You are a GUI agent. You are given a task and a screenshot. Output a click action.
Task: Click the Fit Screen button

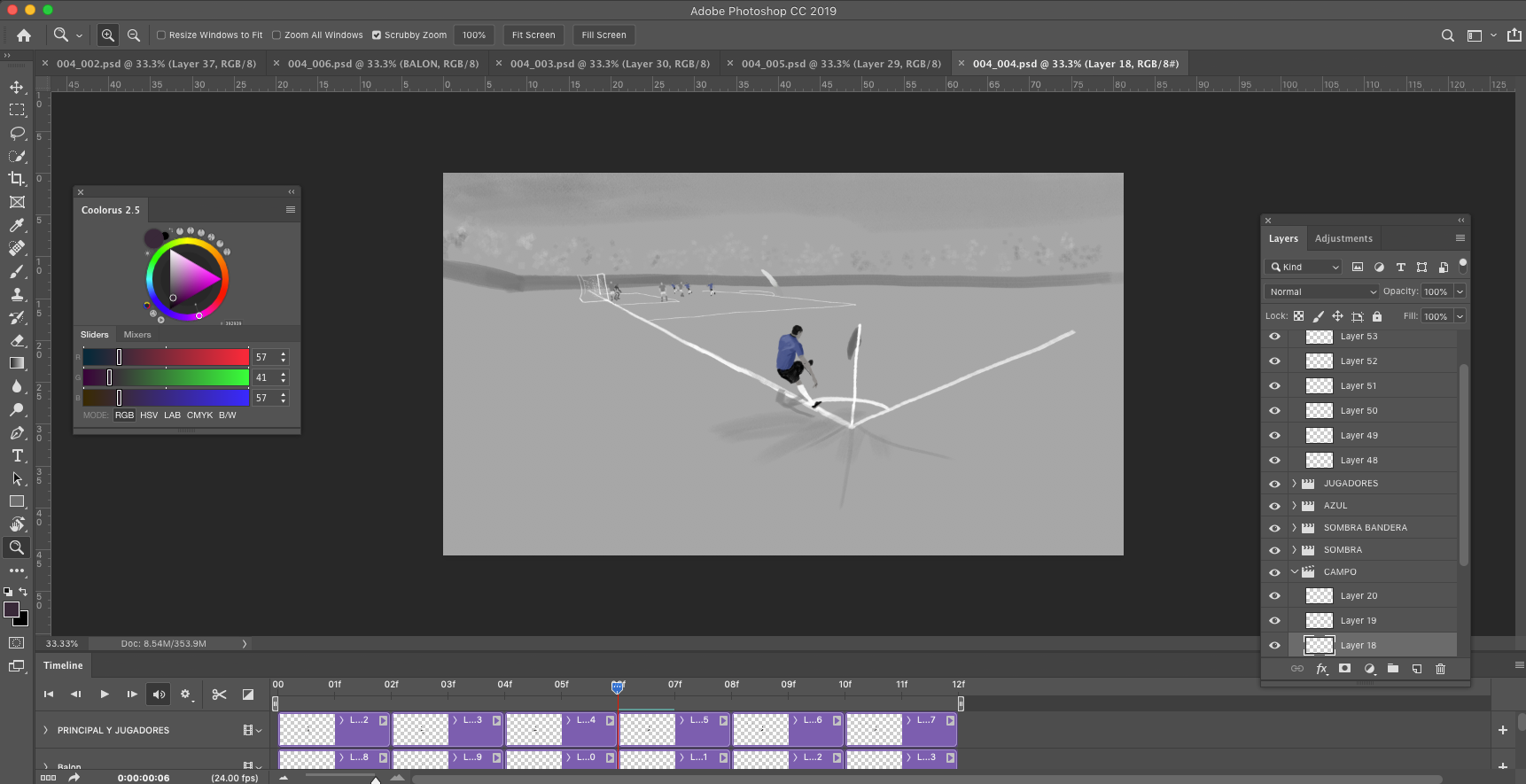(533, 35)
